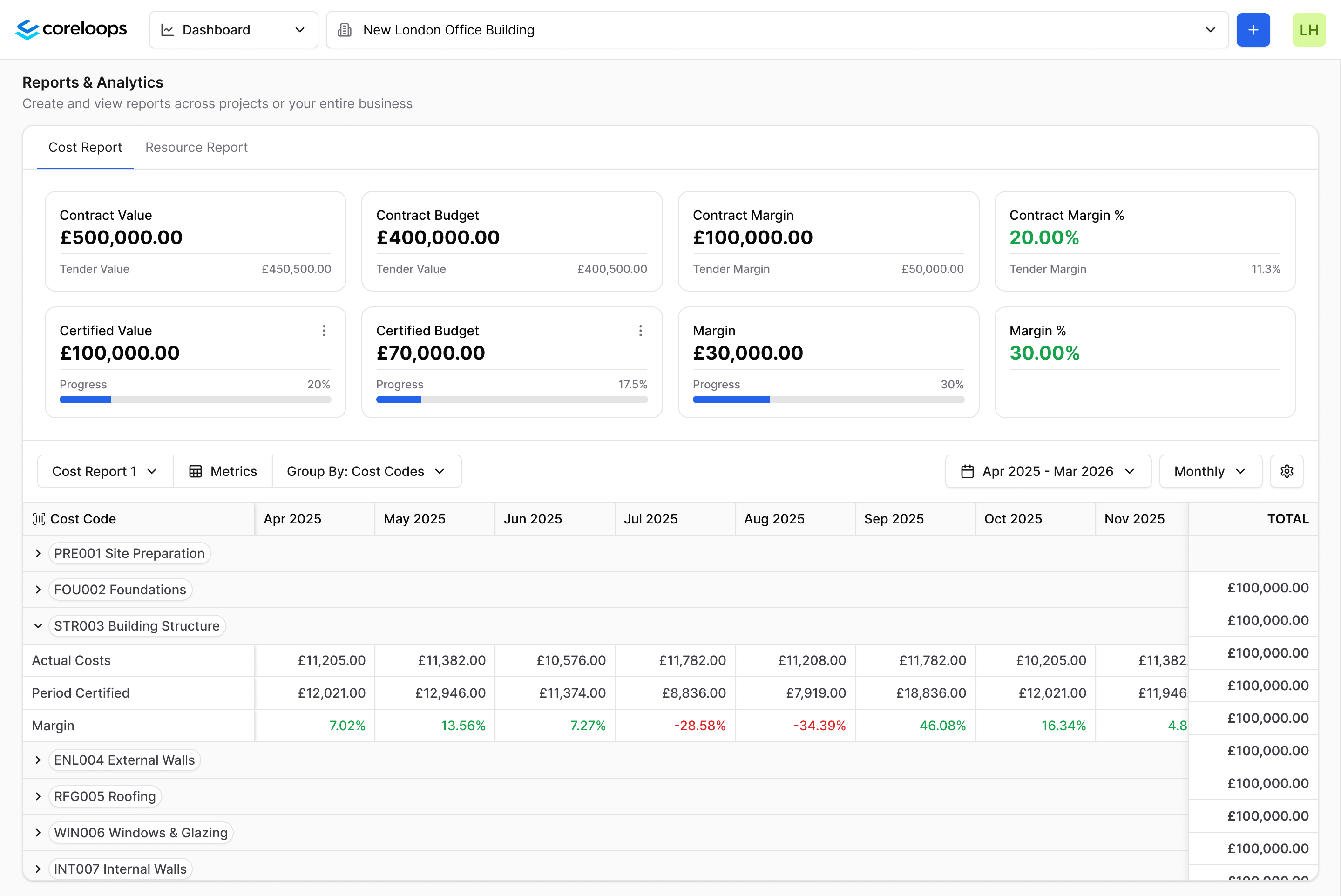Click the Certified Value progress bar
Viewport: 1341px width, 896px height.
tap(195, 400)
